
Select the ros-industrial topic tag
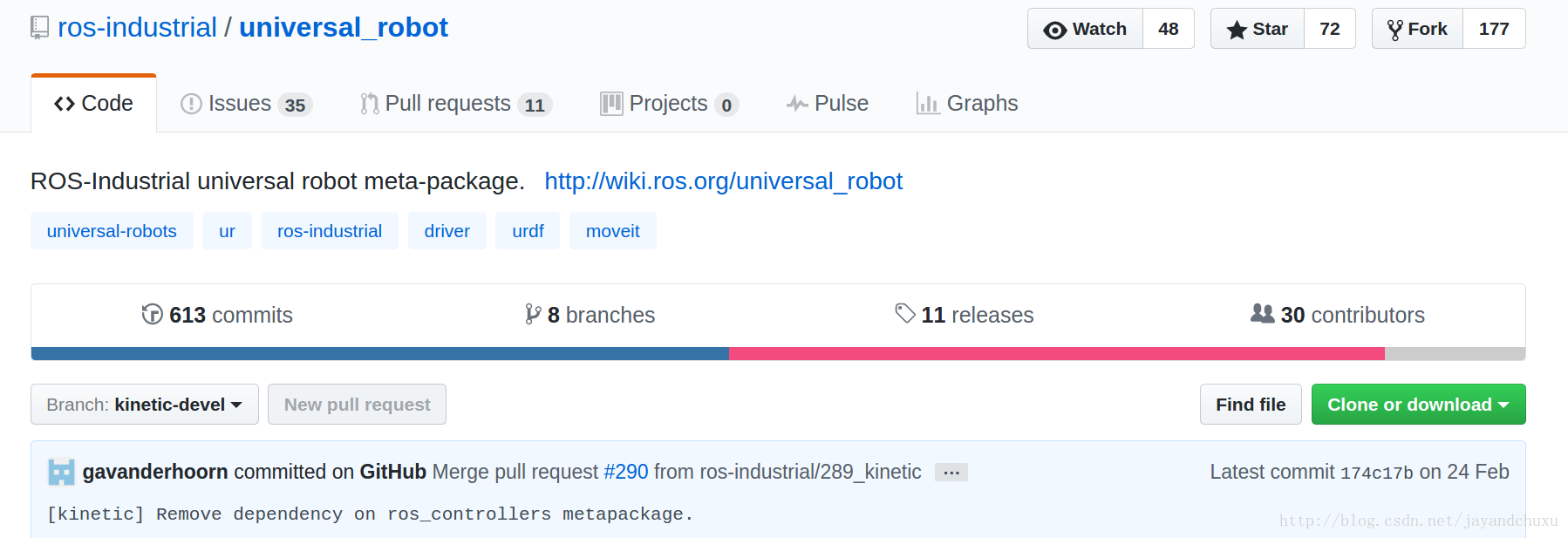[330, 231]
